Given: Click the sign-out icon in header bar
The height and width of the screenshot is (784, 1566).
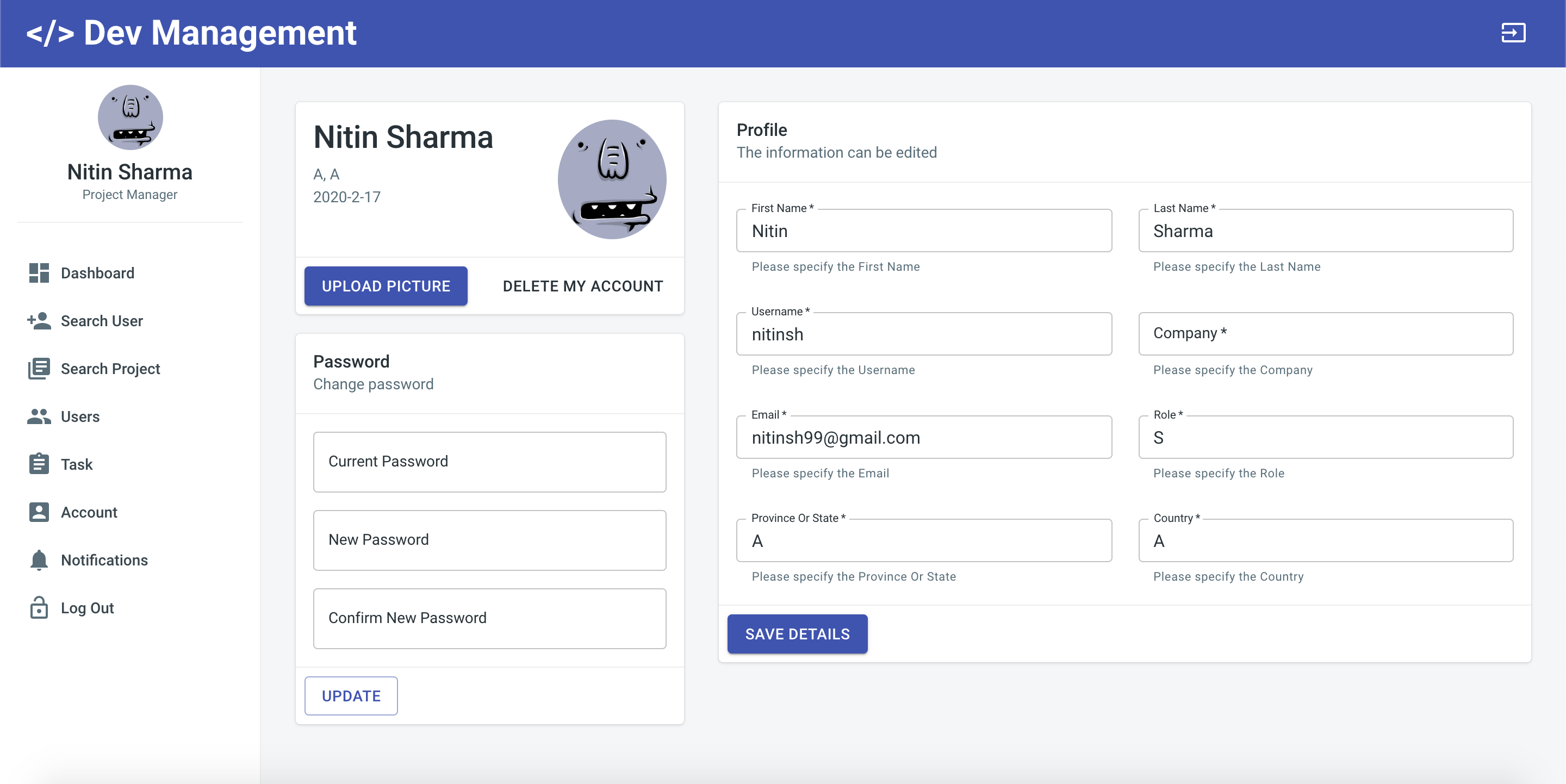Looking at the screenshot, I should click(x=1513, y=33).
